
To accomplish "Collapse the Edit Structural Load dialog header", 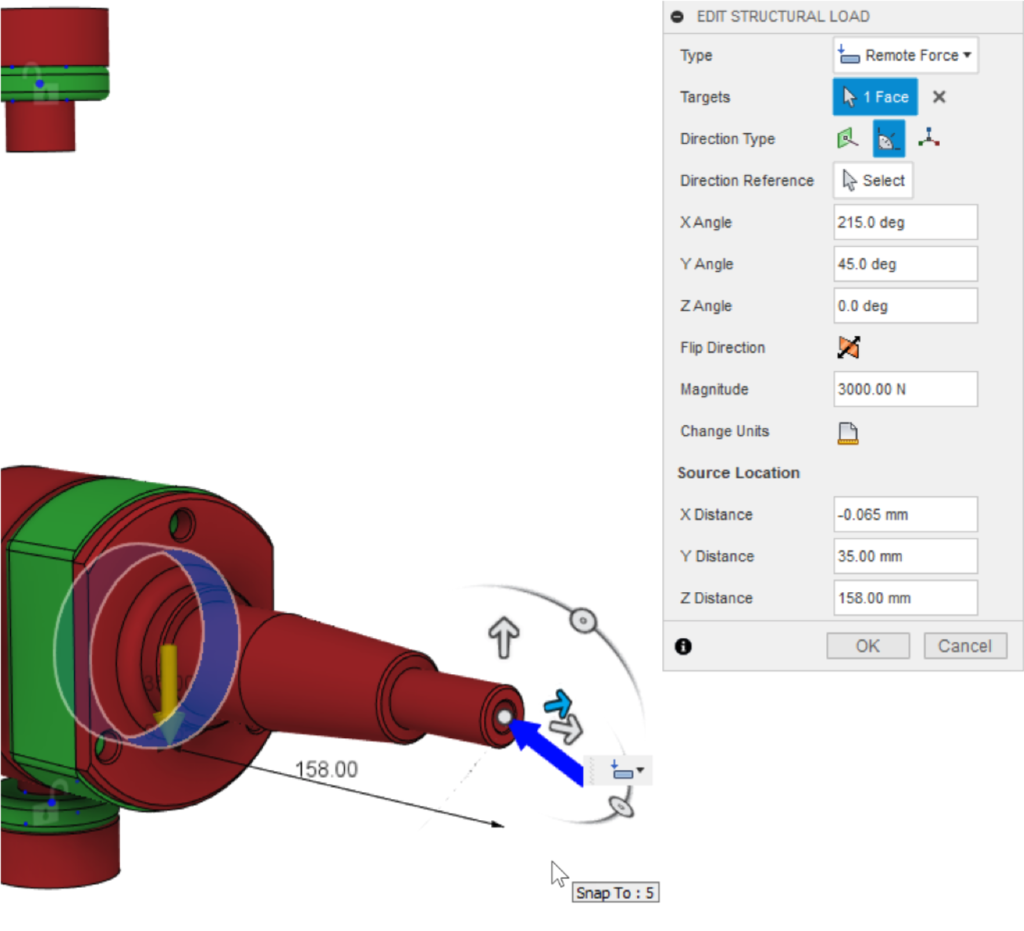I will point(678,16).
